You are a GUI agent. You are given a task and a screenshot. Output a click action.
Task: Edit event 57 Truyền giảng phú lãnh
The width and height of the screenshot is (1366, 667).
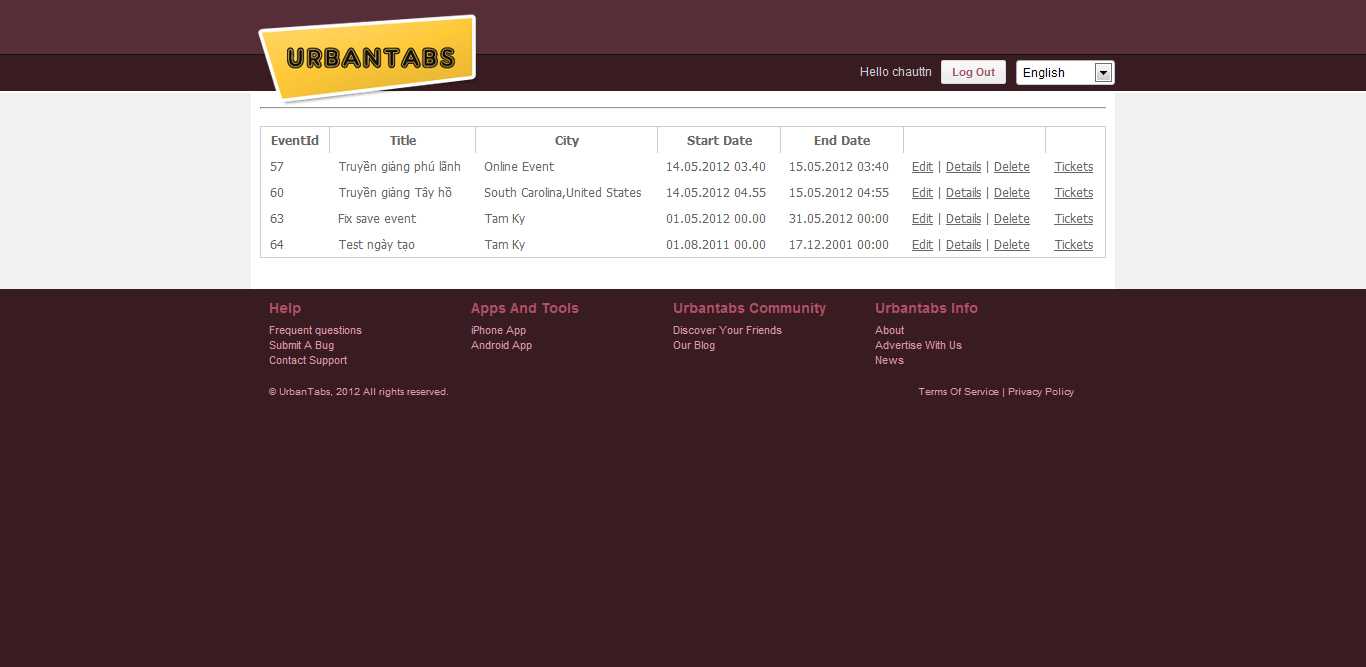click(922, 167)
